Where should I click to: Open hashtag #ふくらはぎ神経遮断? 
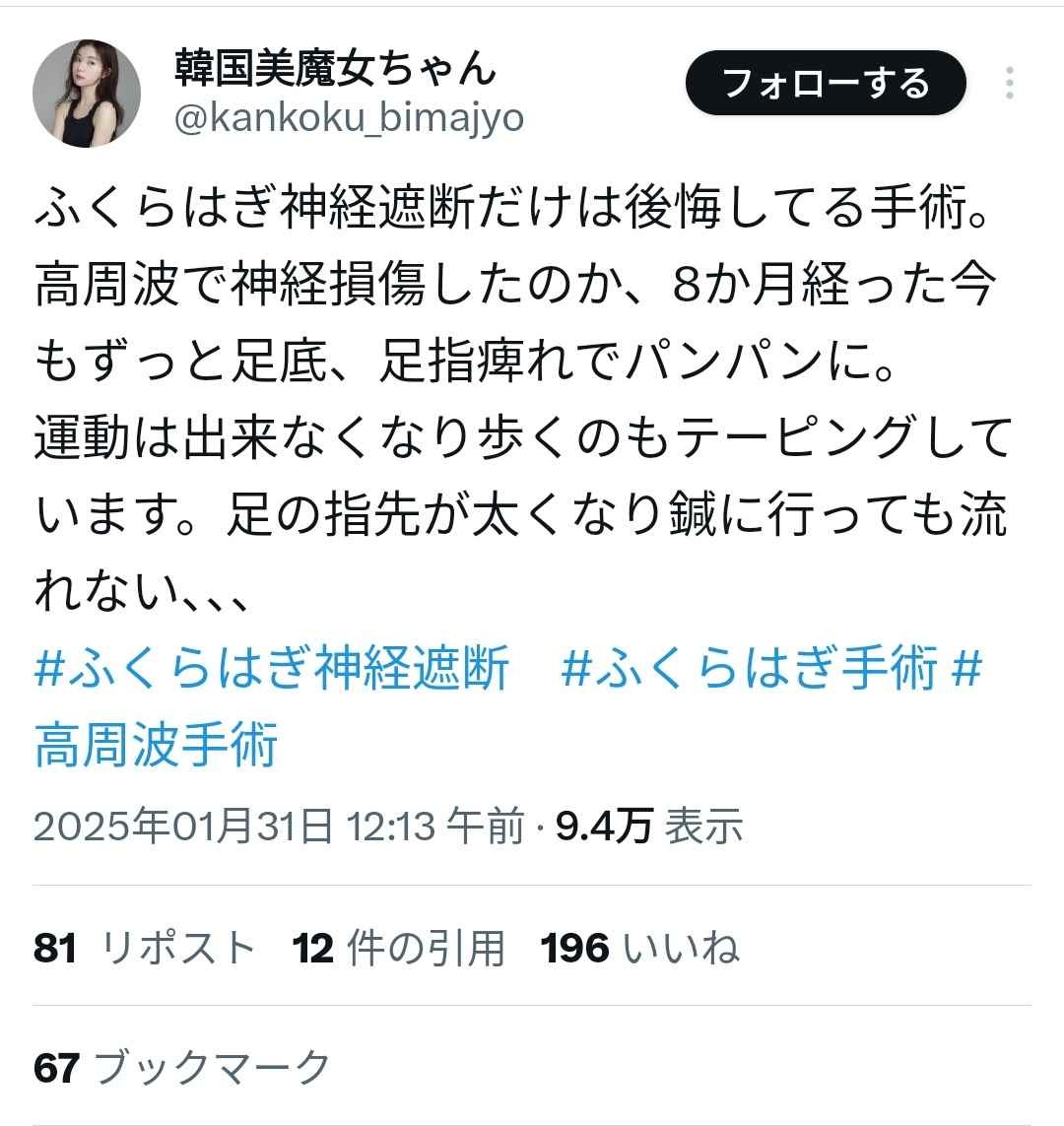click(x=272, y=667)
